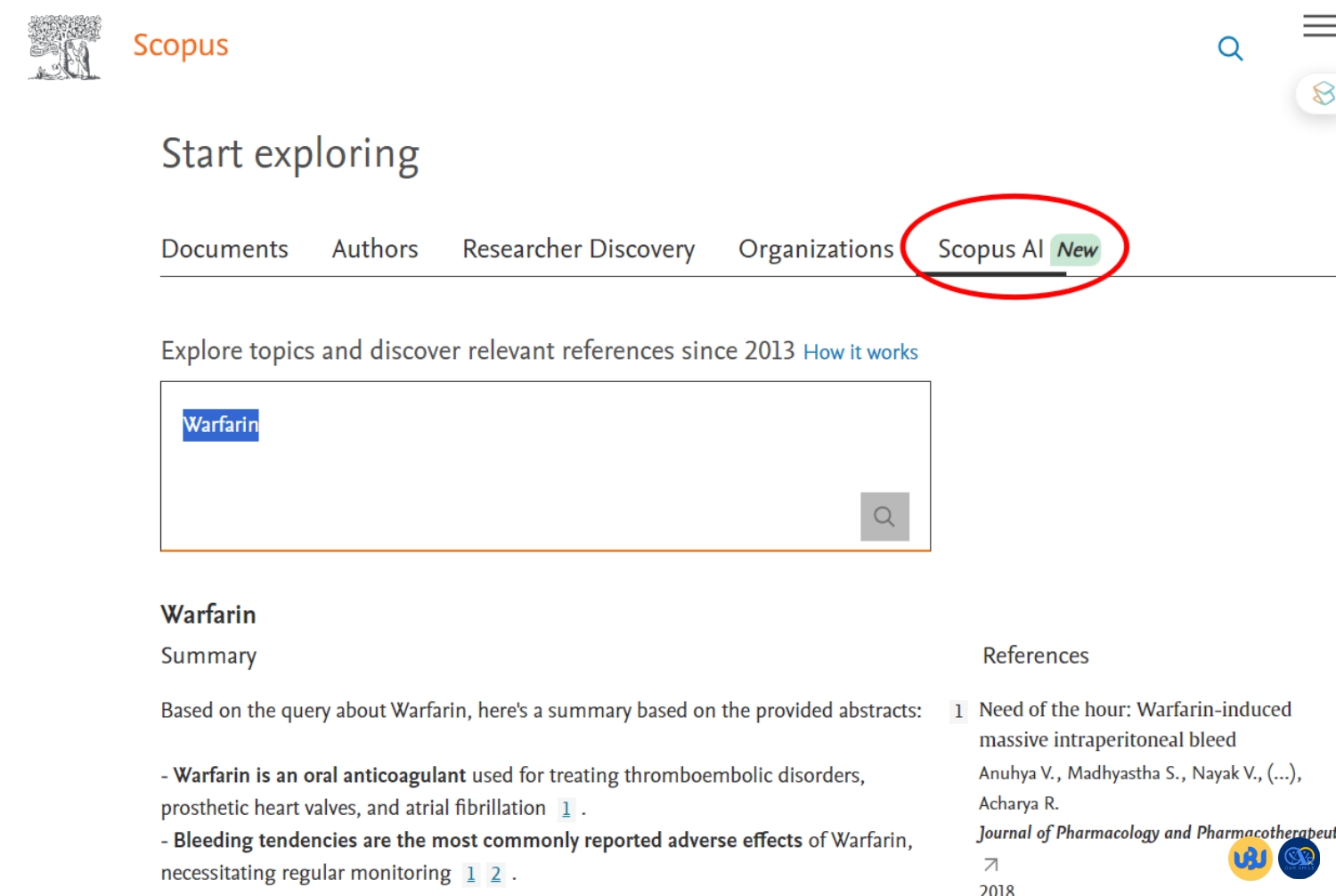Open reference via external arrow icon
The width and height of the screenshot is (1336, 896).
coord(990,864)
